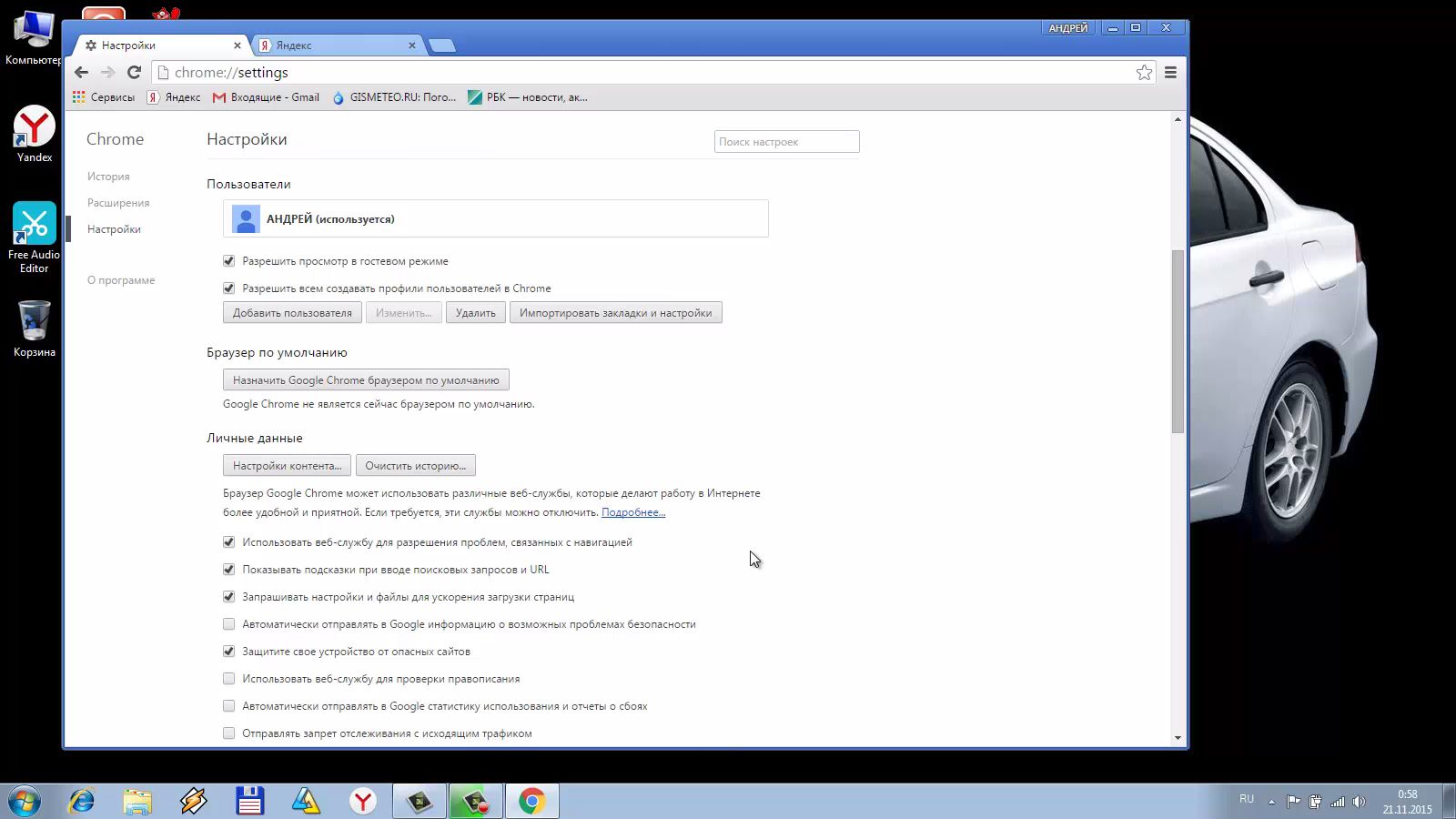Enable web service for spell checking
This screenshot has height=819, width=1456.
click(x=228, y=678)
